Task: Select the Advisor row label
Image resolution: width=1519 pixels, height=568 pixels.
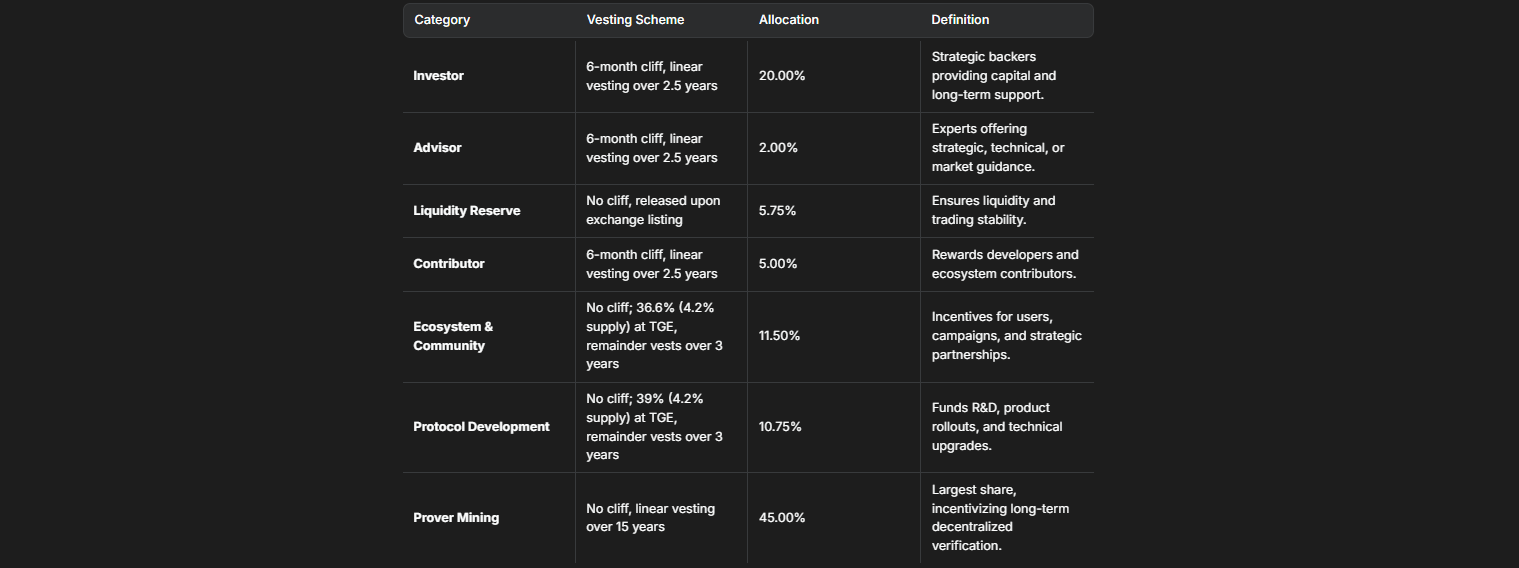Action: pyautogui.click(x=438, y=148)
